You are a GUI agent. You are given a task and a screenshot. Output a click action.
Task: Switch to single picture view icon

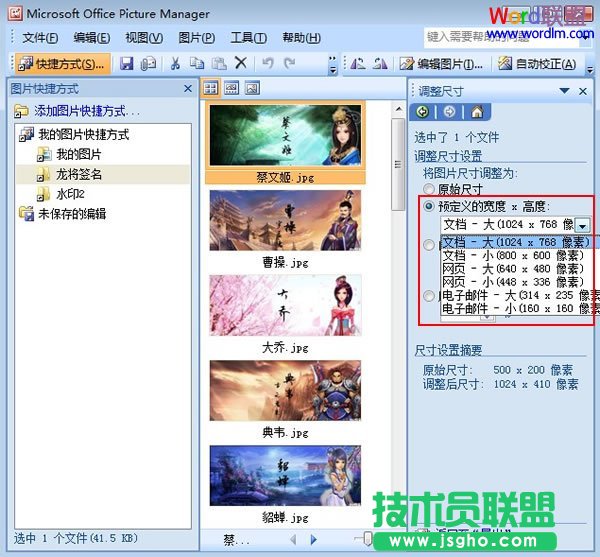pos(252,88)
